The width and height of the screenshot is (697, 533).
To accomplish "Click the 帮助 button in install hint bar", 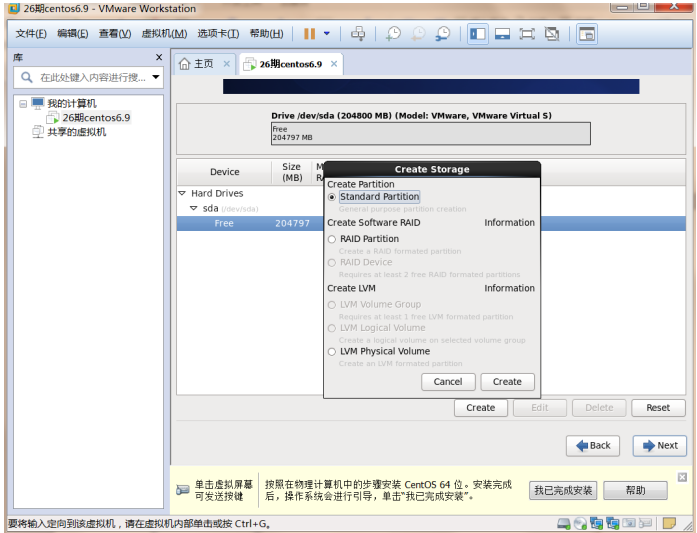I will [635, 490].
